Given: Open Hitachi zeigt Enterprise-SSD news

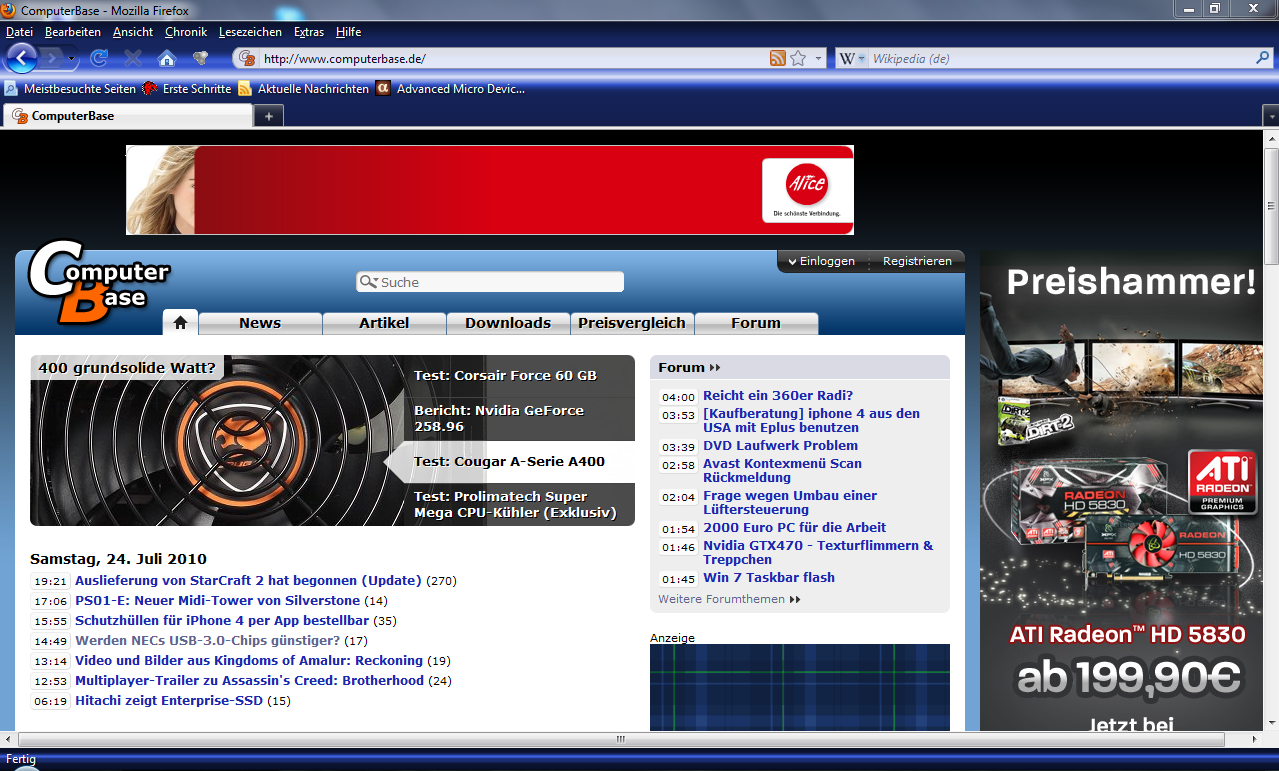Looking at the screenshot, I should point(169,701).
